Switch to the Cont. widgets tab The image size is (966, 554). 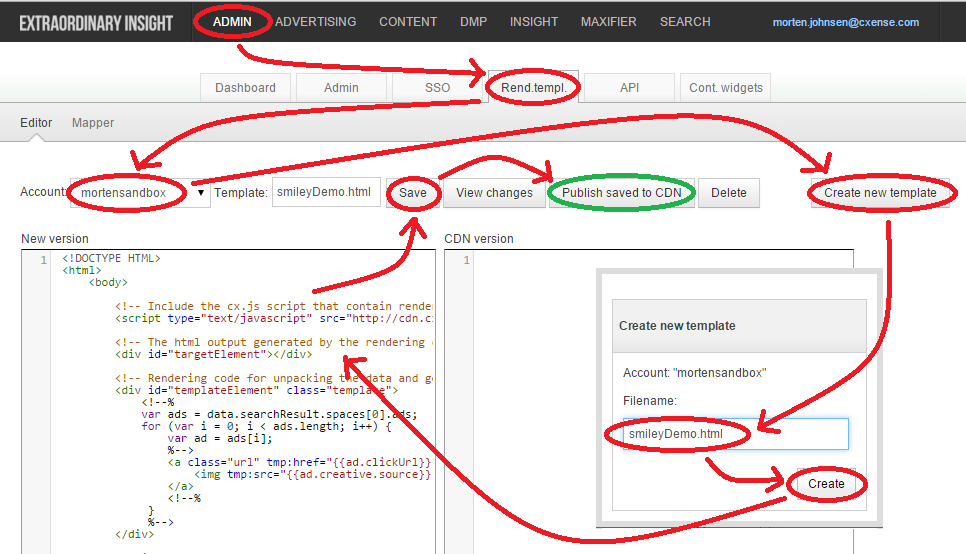click(726, 88)
